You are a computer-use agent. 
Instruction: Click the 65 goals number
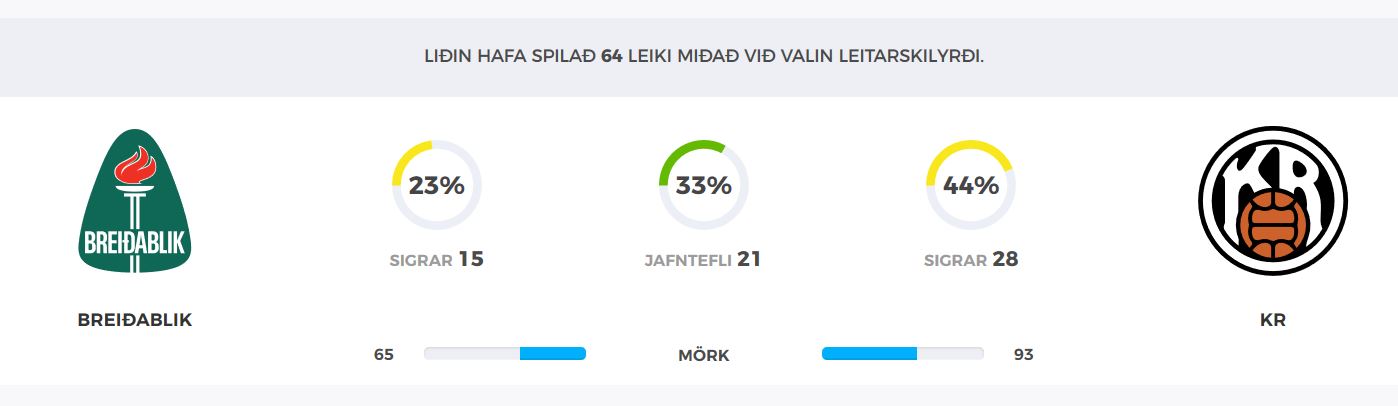384,354
